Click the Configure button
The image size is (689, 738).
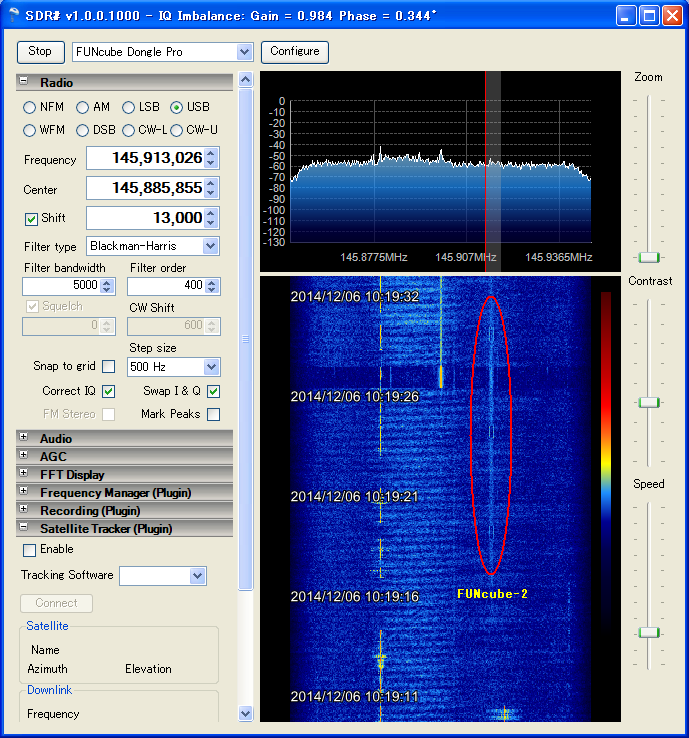295,52
